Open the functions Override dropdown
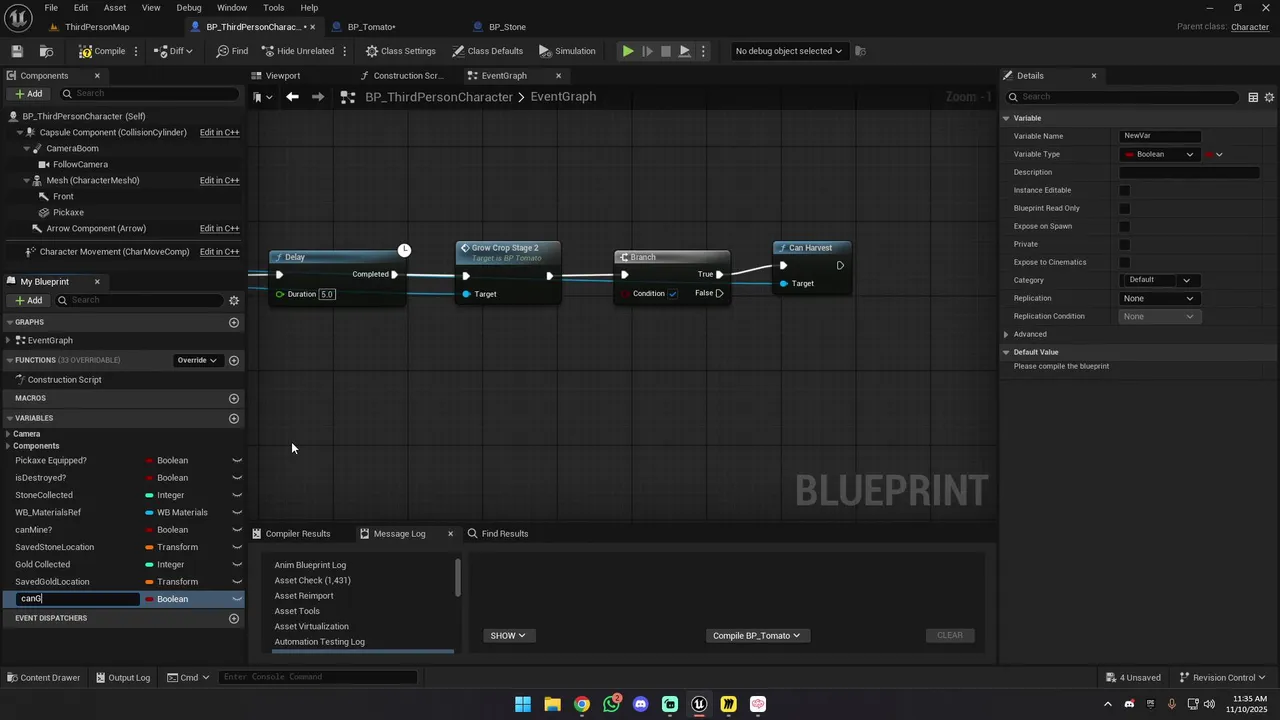Image resolution: width=1280 pixels, height=720 pixels. point(197,360)
